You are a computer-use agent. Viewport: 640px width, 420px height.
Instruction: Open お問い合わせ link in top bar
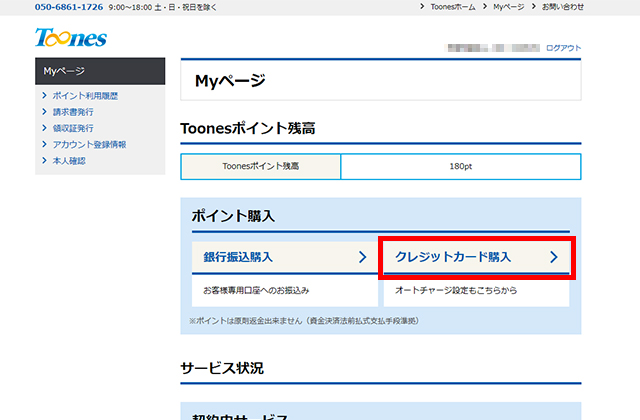pos(562,7)
